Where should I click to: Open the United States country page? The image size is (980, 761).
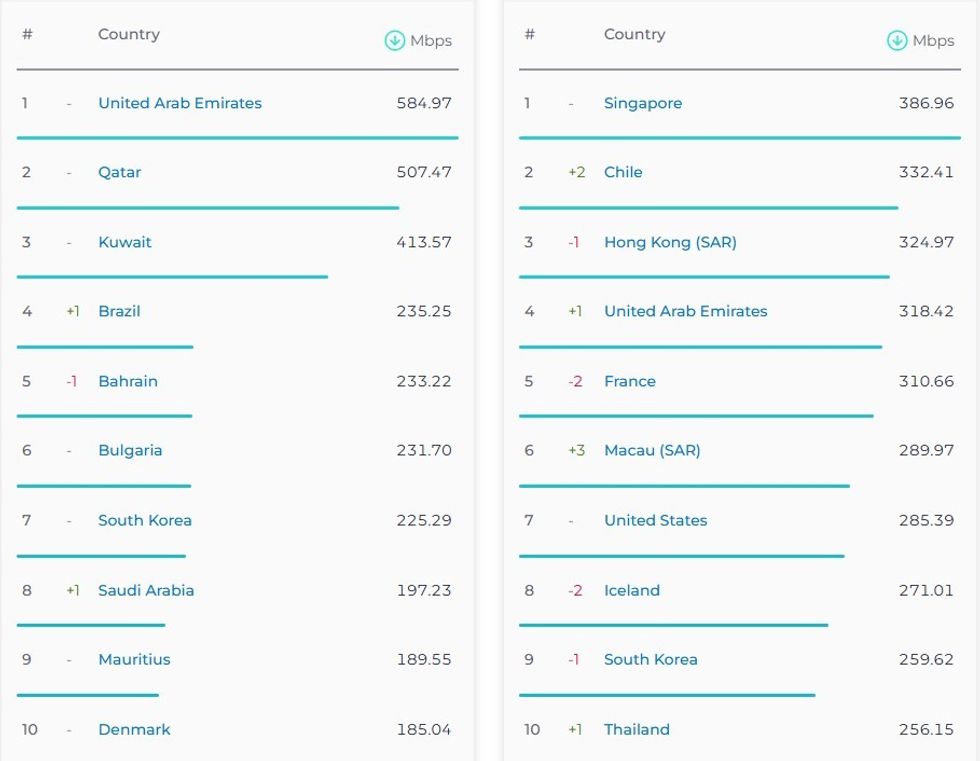click(x=655, y=520)
